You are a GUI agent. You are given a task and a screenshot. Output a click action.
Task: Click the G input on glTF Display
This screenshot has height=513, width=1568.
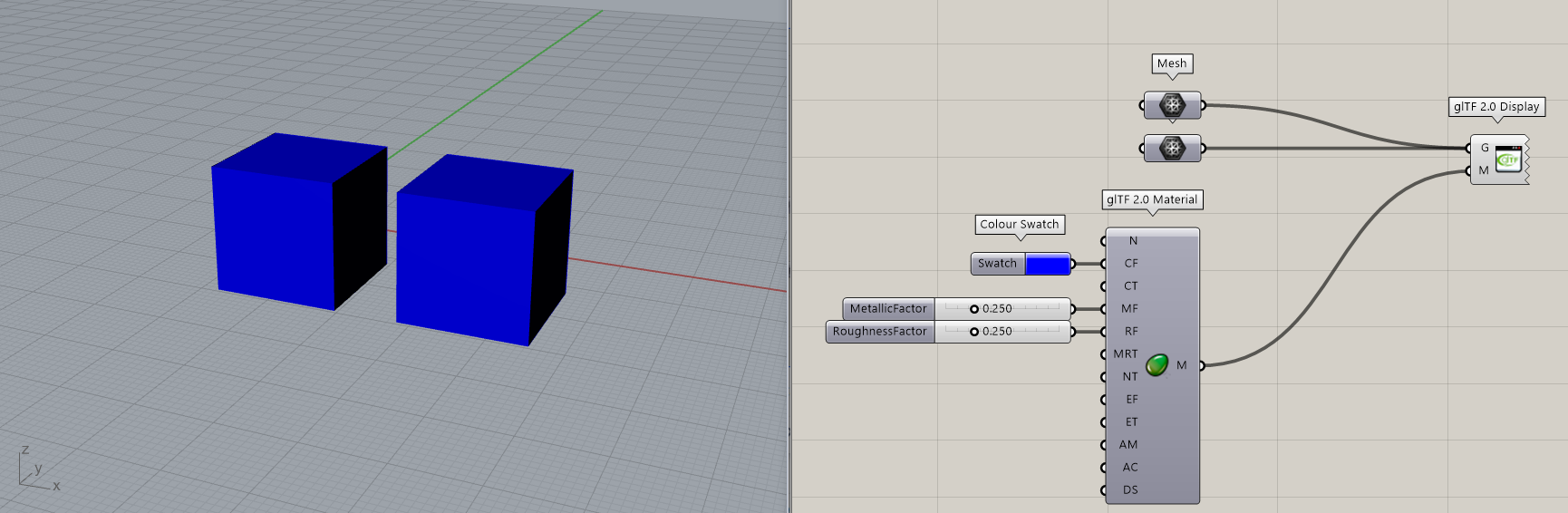click(1484, 148)
